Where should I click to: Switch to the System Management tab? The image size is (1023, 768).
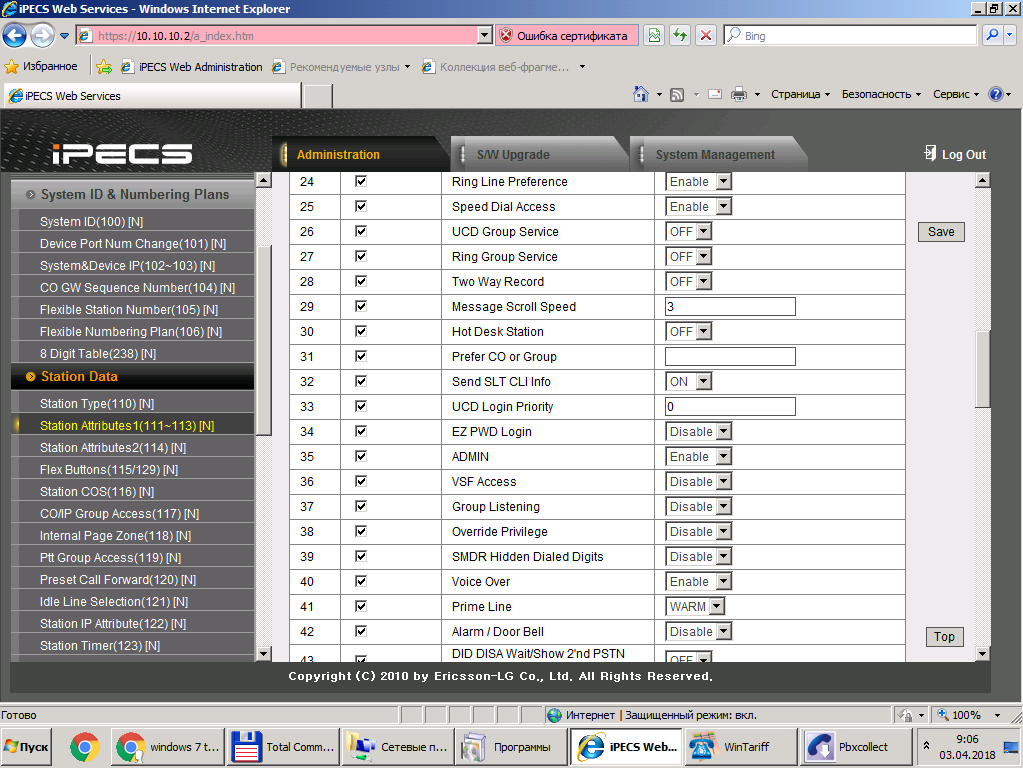(714, 155)
